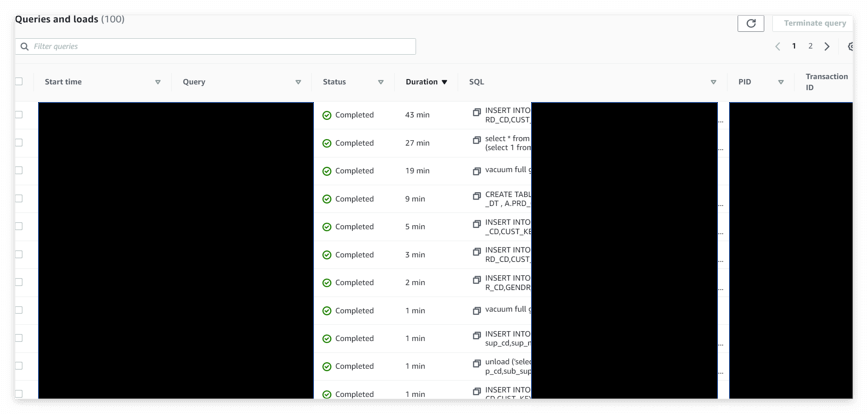Viewport: 868px width, 414px height.
Task: Open the Status column filter arrow
Action: click(x=381, y=82)
